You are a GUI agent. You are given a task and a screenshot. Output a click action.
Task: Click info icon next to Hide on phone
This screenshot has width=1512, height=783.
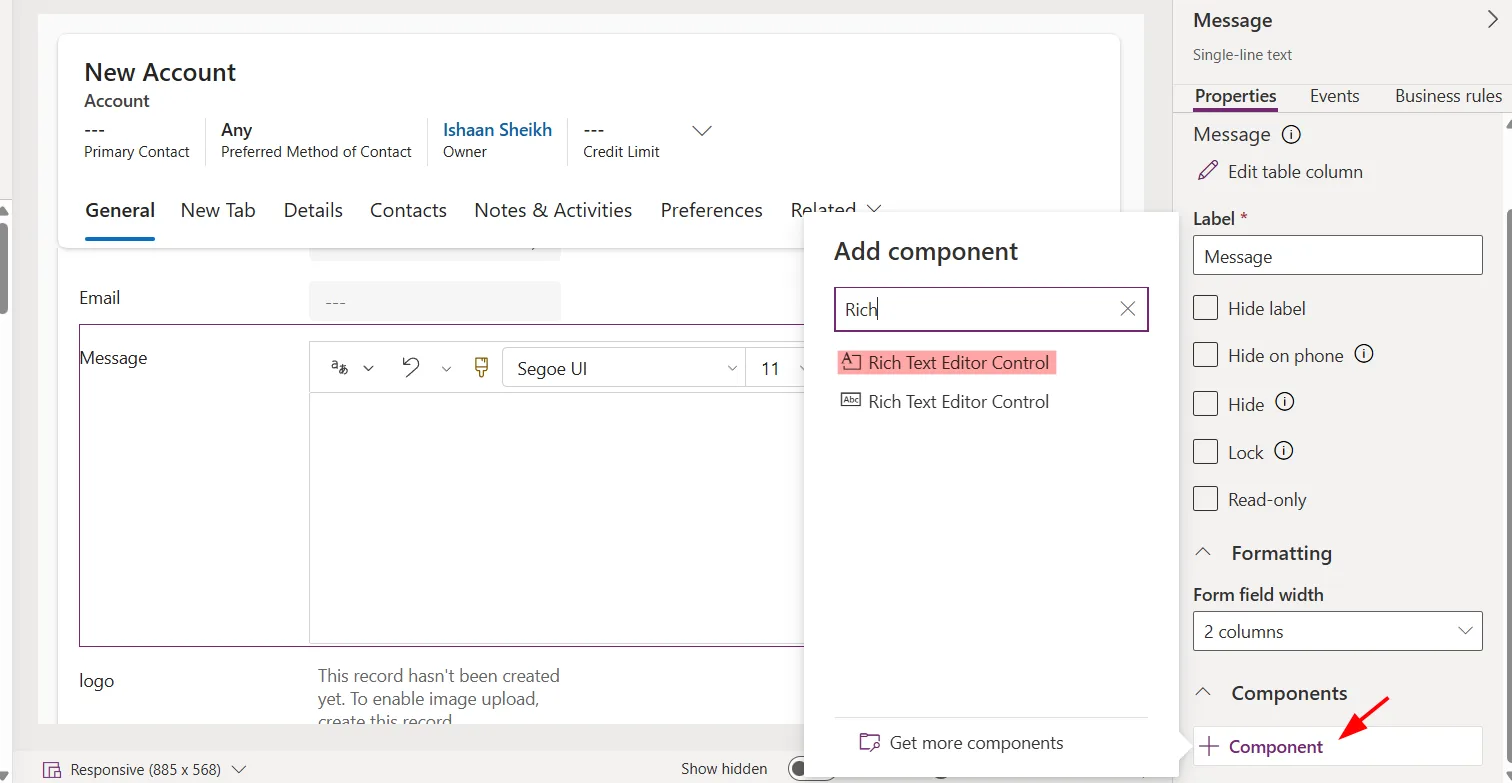1363,354
